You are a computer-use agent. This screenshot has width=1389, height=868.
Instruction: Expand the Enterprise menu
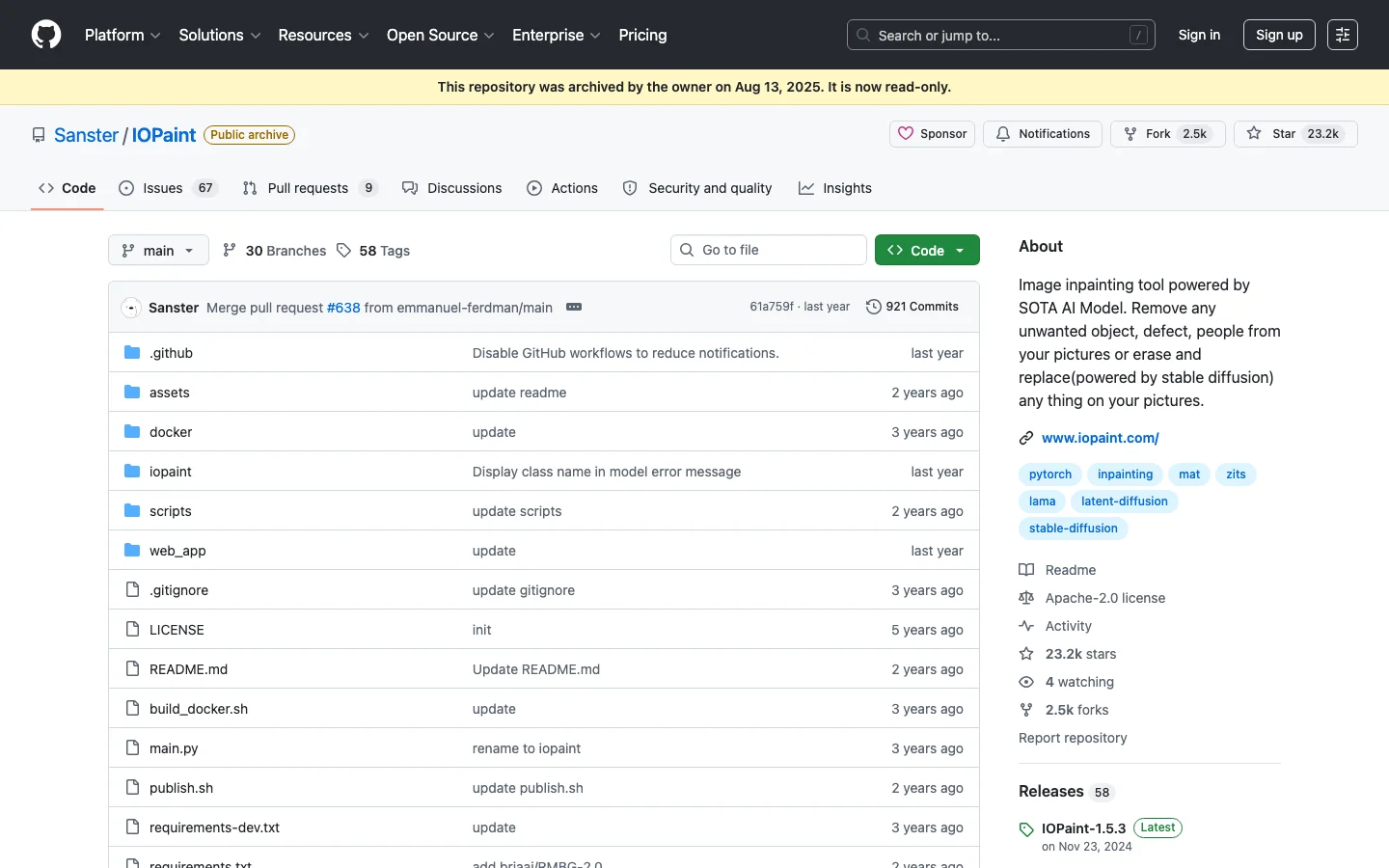[x=557, y=35]
